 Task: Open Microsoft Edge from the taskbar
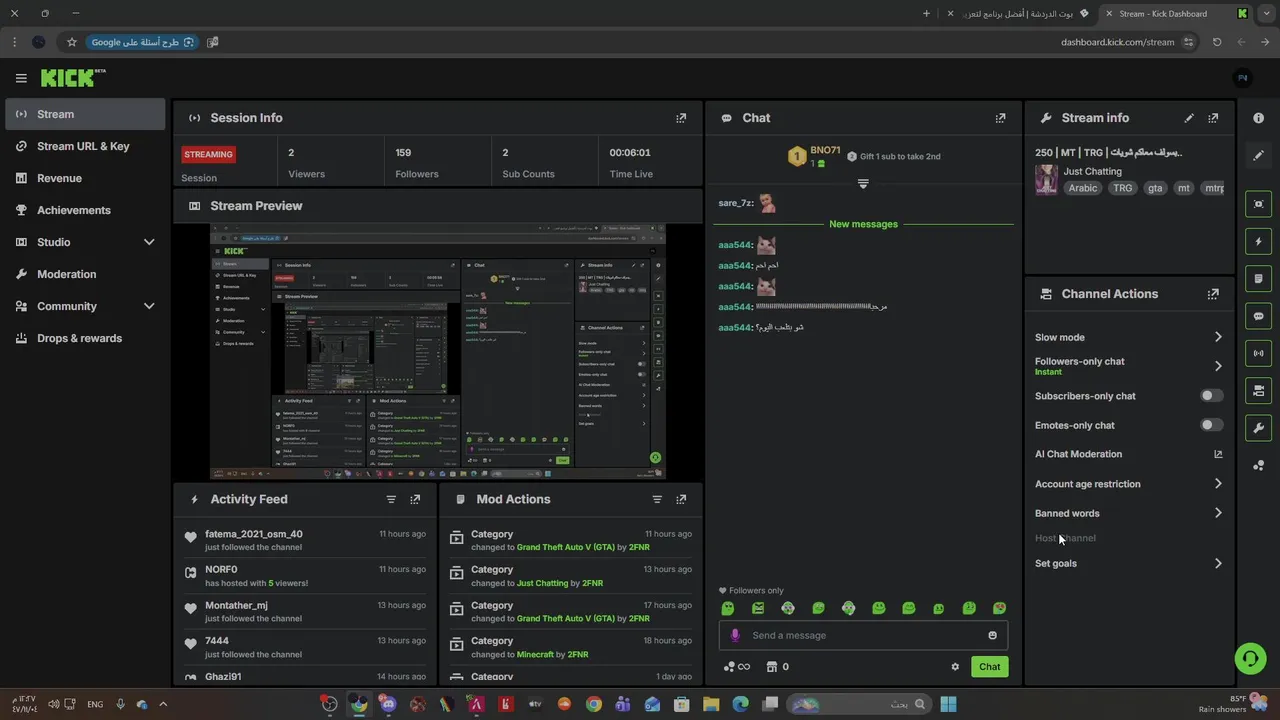[x=740, y=704]
